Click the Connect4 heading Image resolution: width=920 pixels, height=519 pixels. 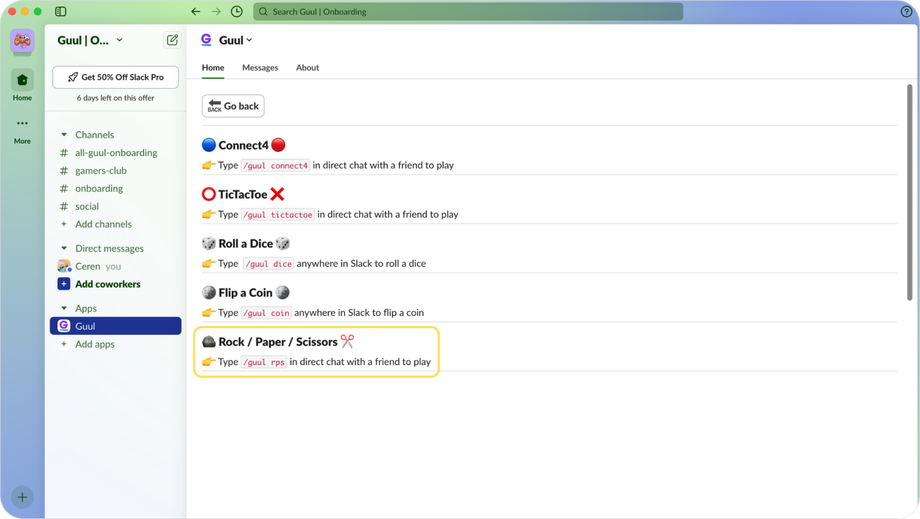coord(243,145)
